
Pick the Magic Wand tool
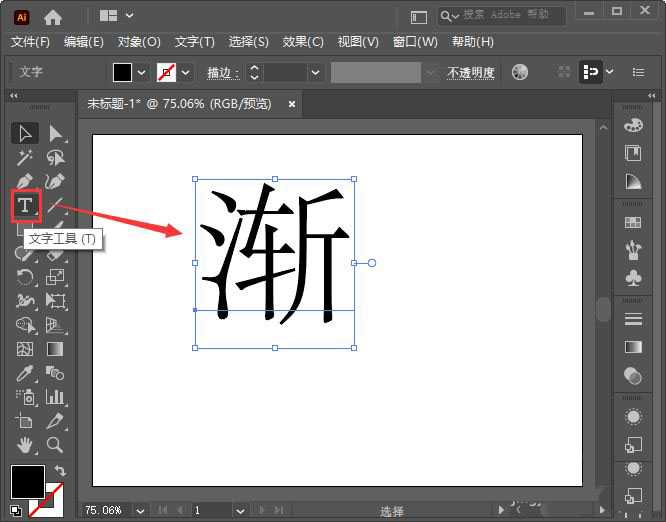25,158
